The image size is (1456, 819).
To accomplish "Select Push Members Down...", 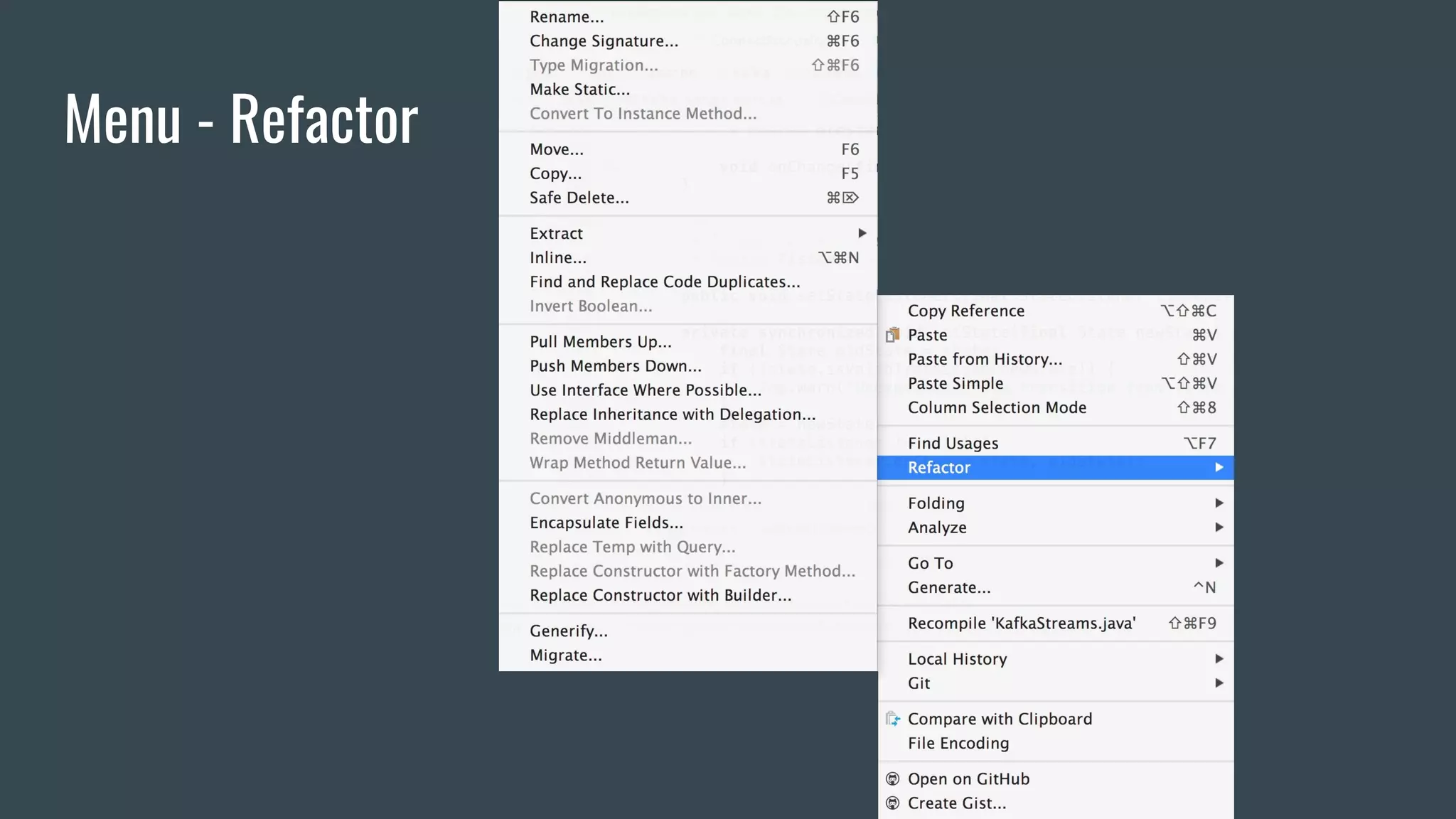I will [x=688, y=366].
